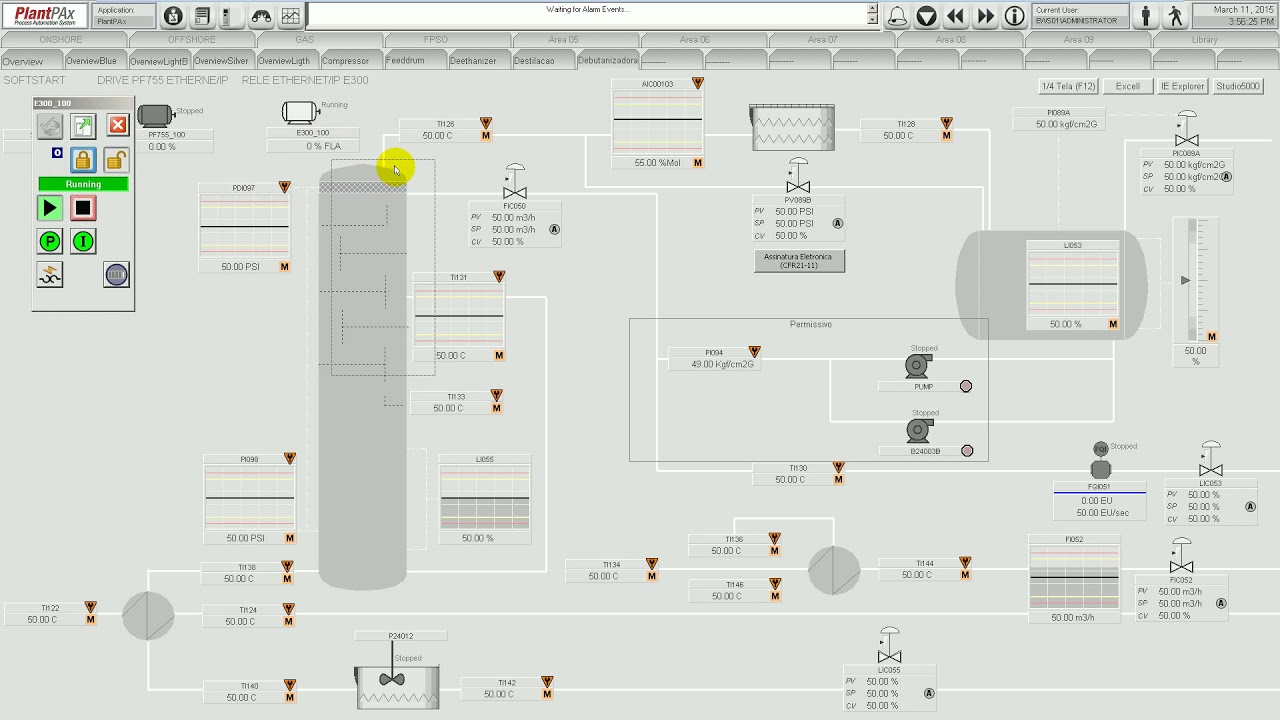Open the binoculars search icon

pos(261,16)
